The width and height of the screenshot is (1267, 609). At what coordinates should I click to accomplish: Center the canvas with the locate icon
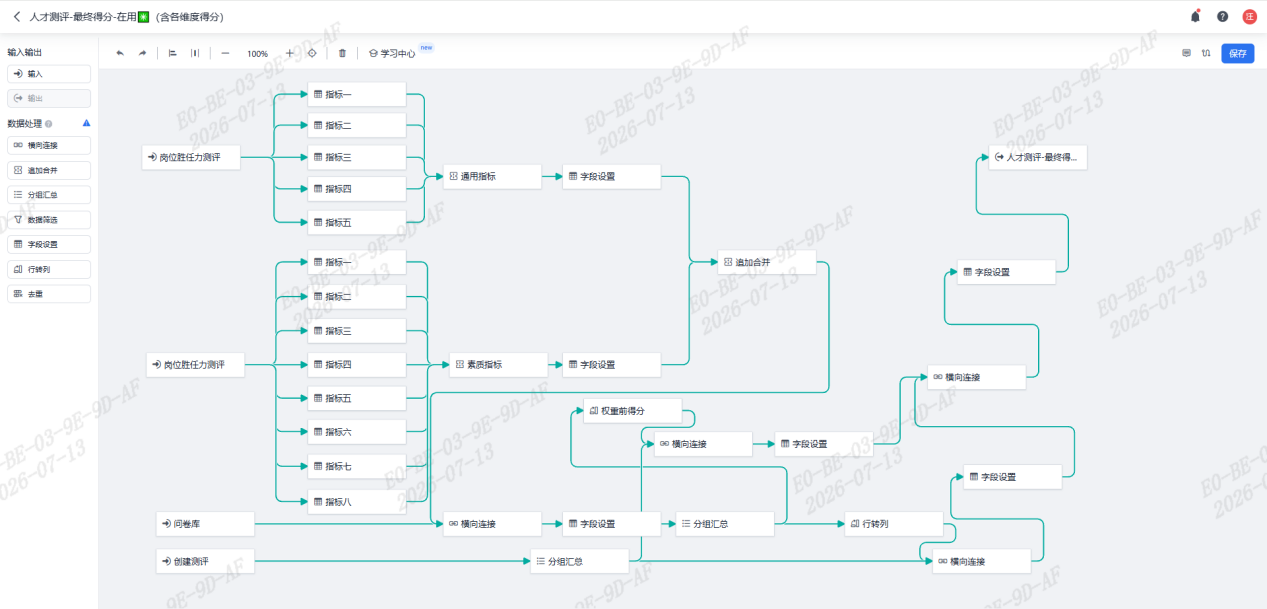tap(312, 53)
